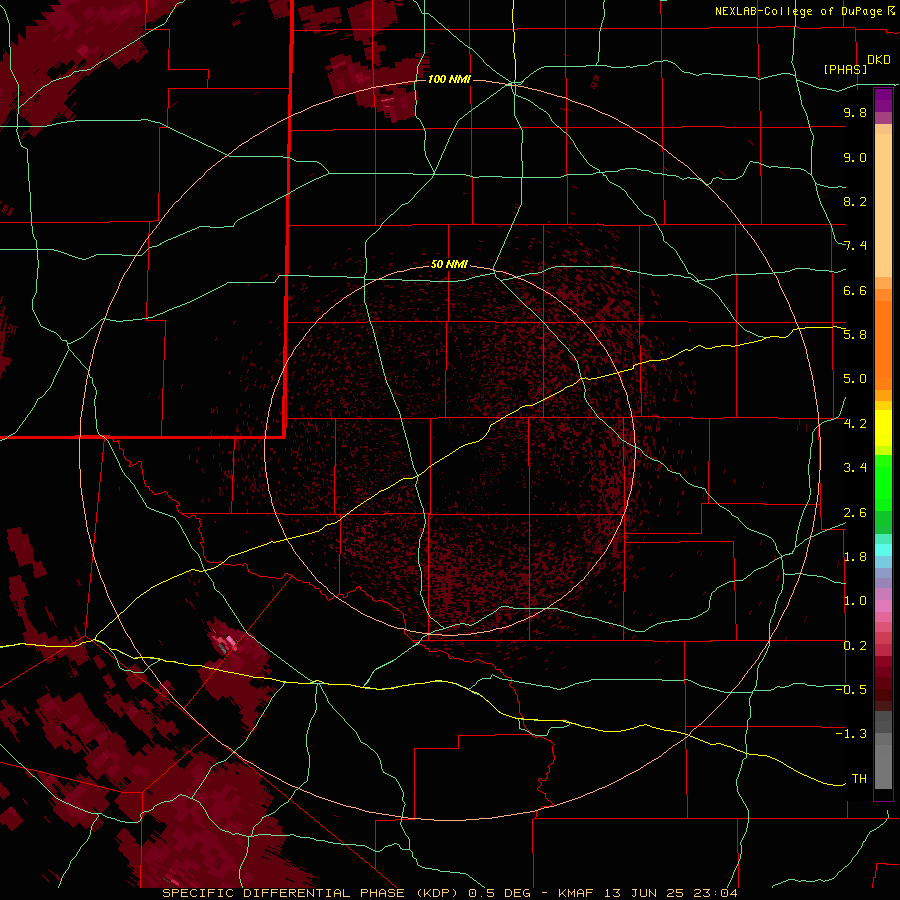
Task: Click the TH threshold label
Action: pos(859,779)
